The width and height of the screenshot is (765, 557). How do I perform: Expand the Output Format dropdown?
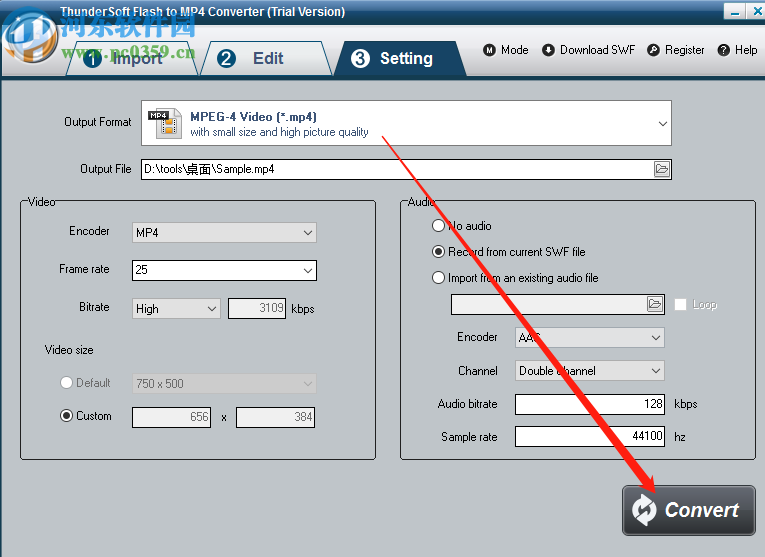(406, 123)
